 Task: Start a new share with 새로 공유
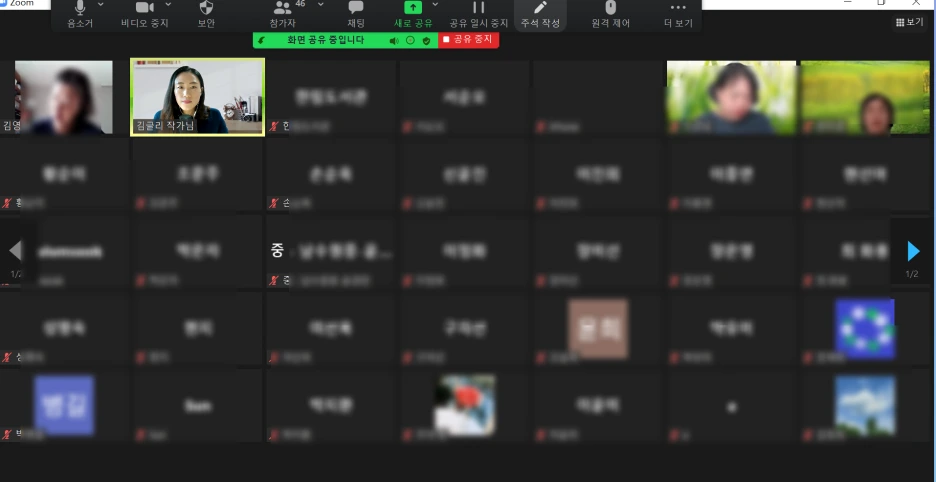(x=412, y=15)
